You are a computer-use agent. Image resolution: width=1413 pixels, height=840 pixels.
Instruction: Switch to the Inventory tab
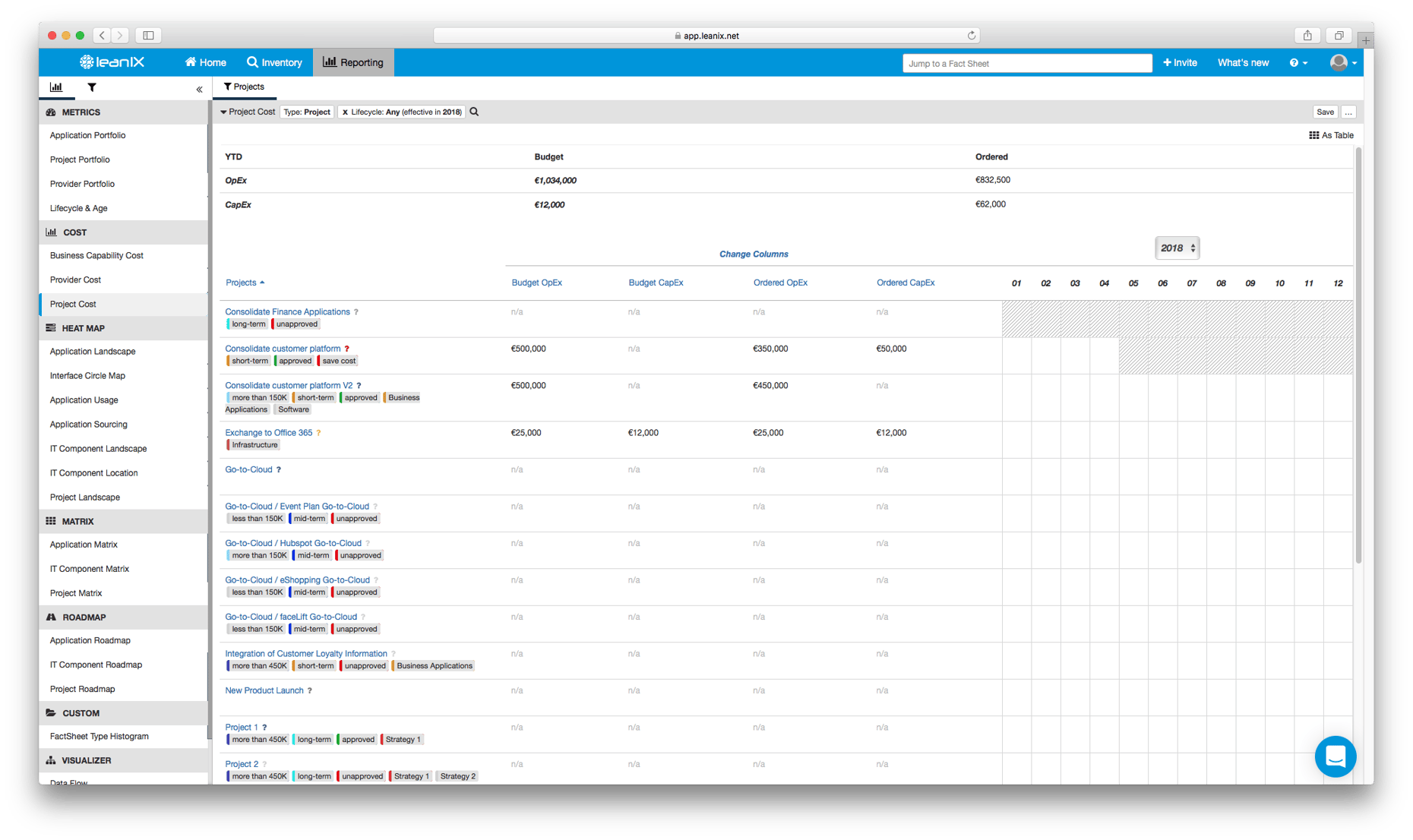pos(274,62)
